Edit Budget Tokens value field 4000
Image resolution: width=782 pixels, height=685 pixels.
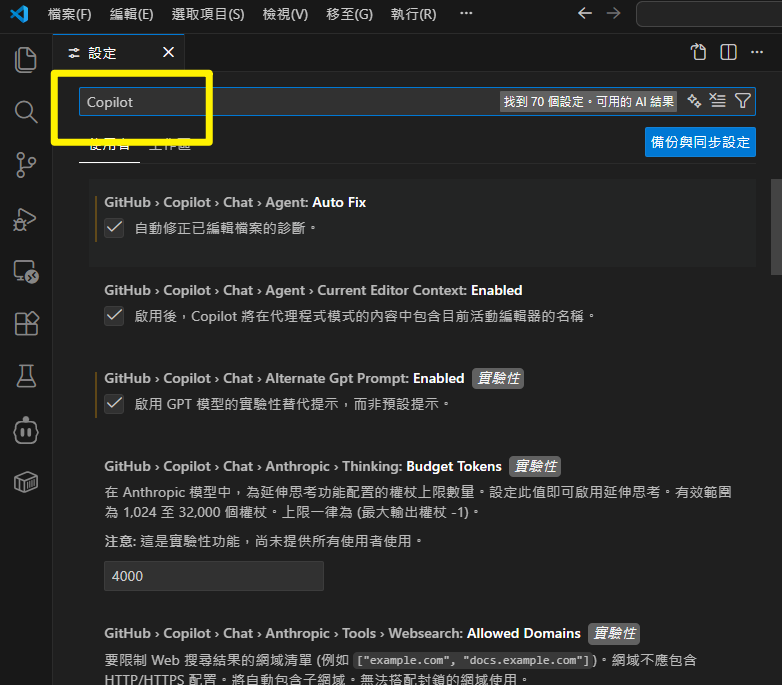coord(214,576)
